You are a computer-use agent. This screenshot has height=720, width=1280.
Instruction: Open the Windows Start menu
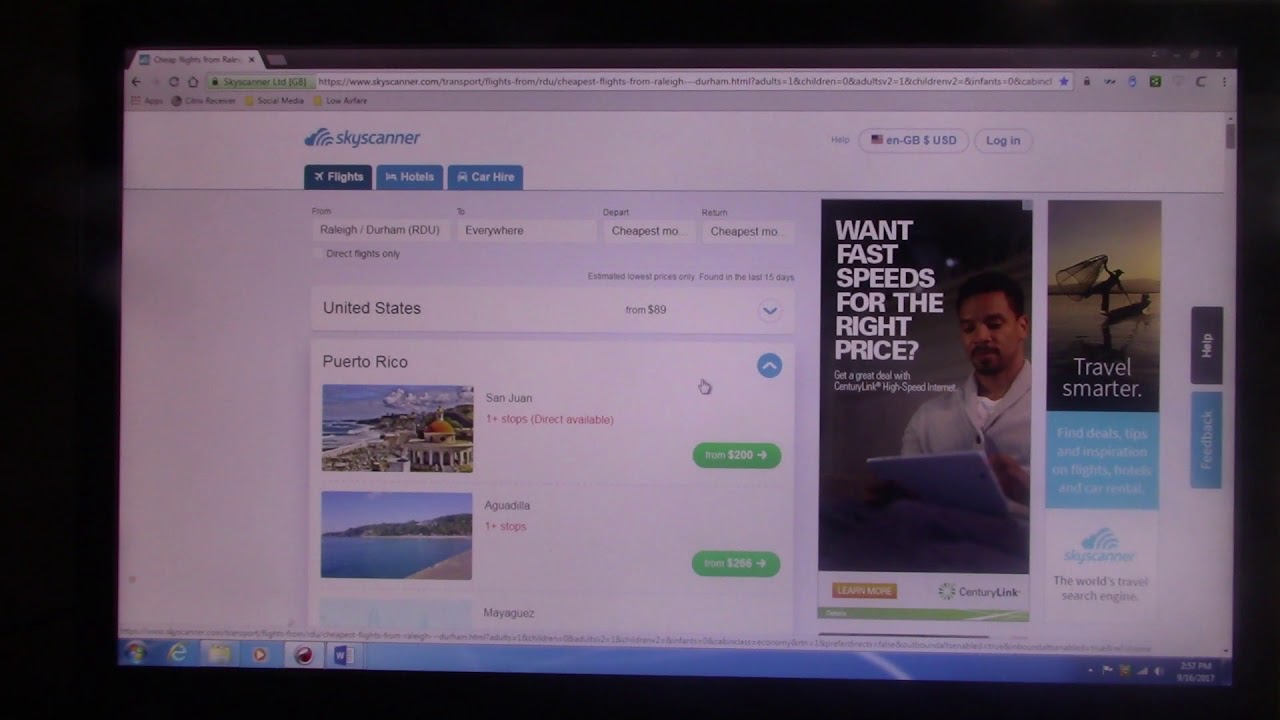tap(135, 654)
